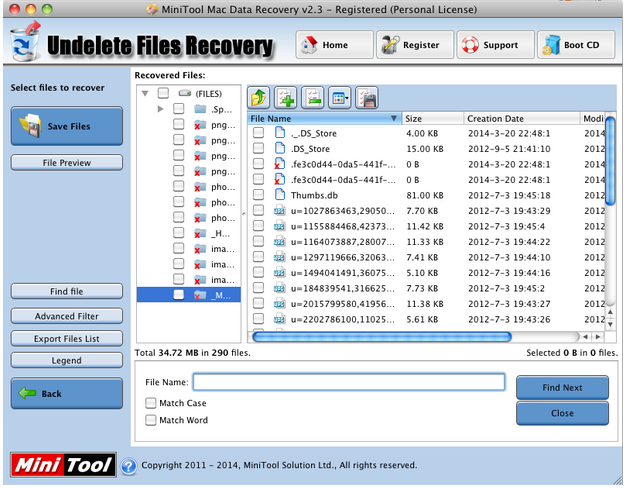The height and width of the screenshot is (488, 626).
Task: Open the Support navigation button
Action: click(x=495, y=45)
